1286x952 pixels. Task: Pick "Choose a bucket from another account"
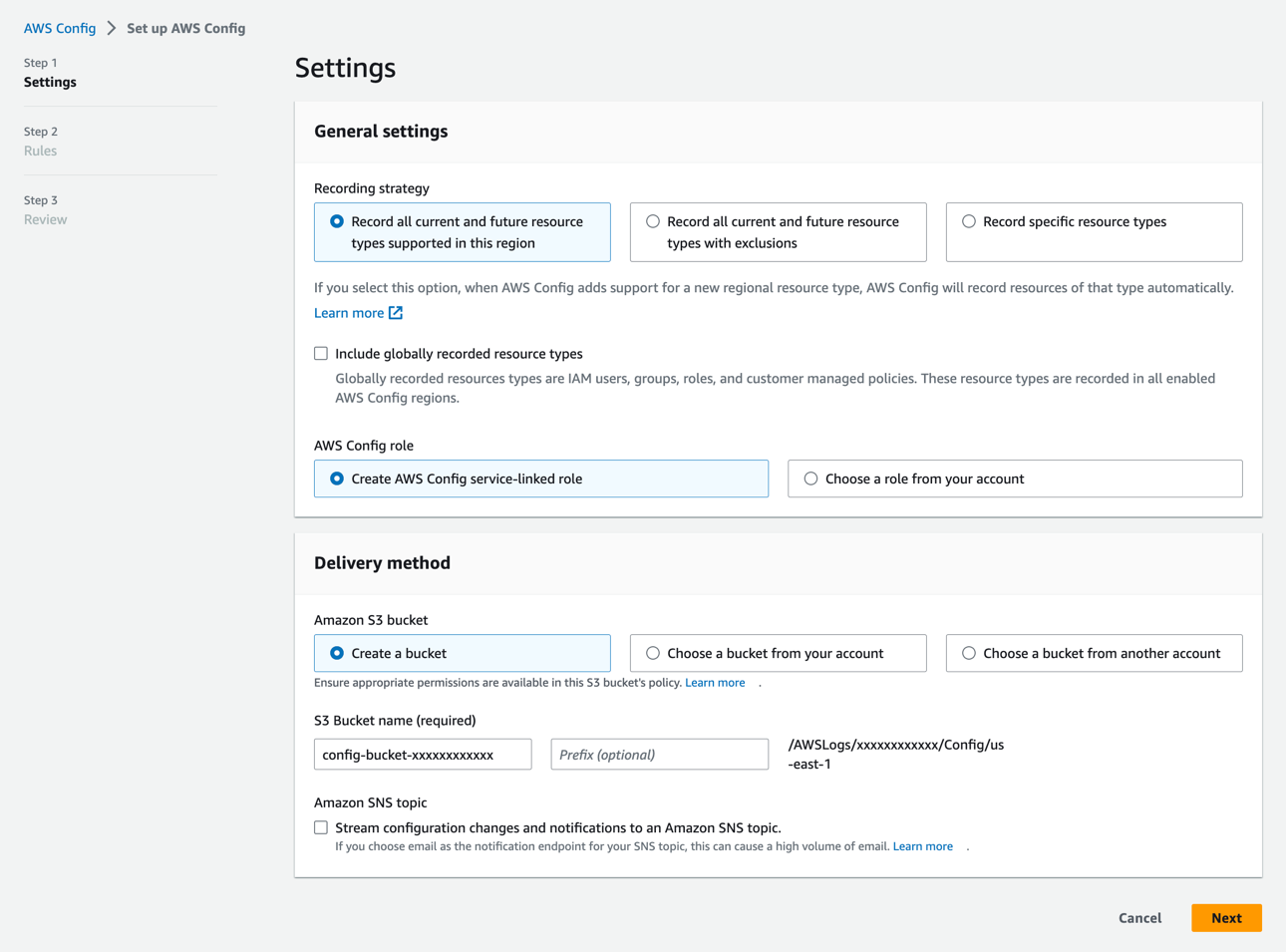click(968, 653)
